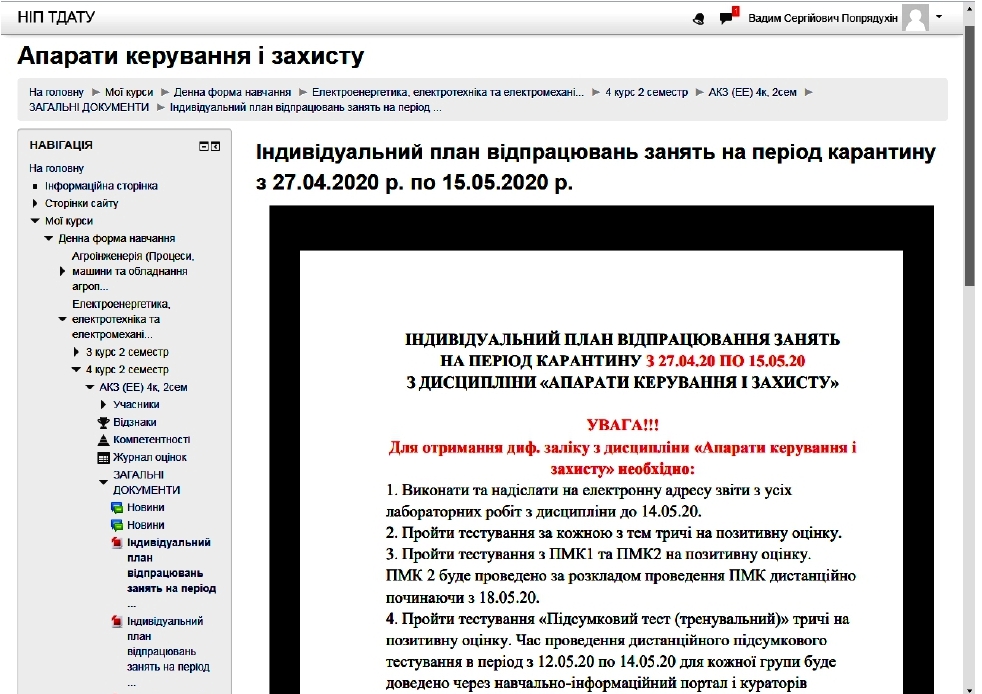Open the messages chat icon
Viewport: 982px width, 694px height.
tap(727, 18)
